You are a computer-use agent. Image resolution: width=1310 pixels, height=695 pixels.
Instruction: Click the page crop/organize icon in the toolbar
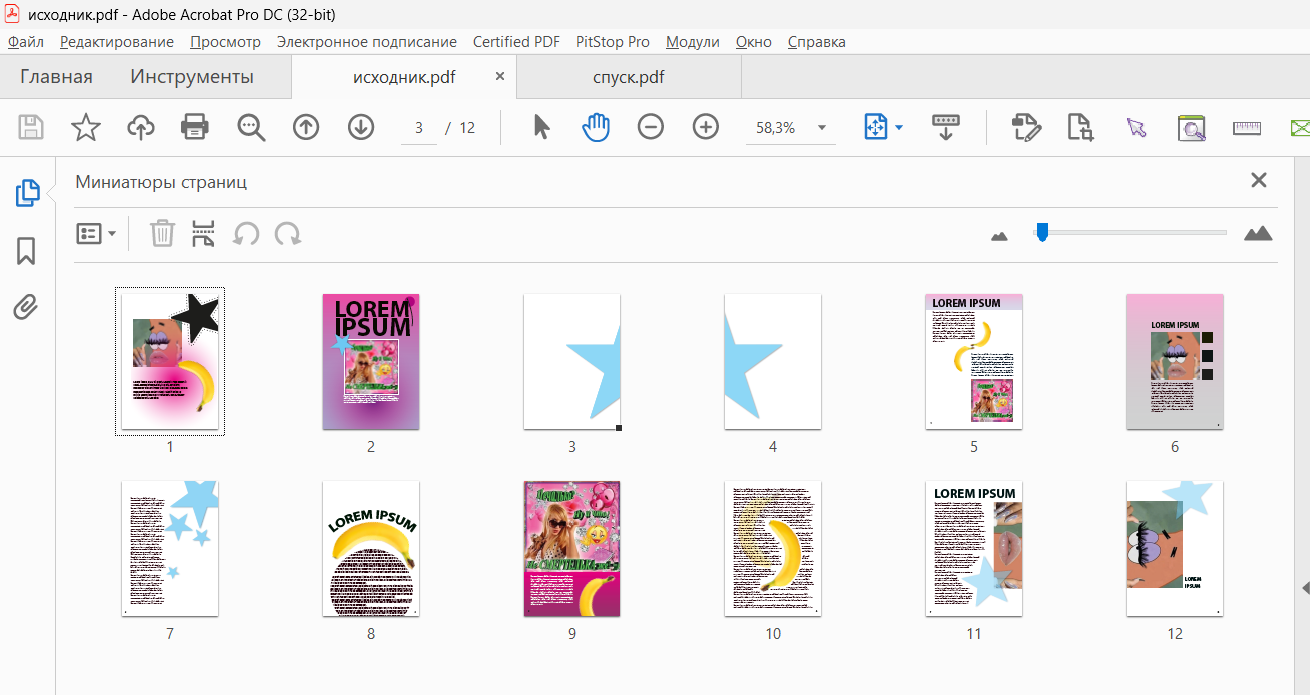[x=1081, y=127]
